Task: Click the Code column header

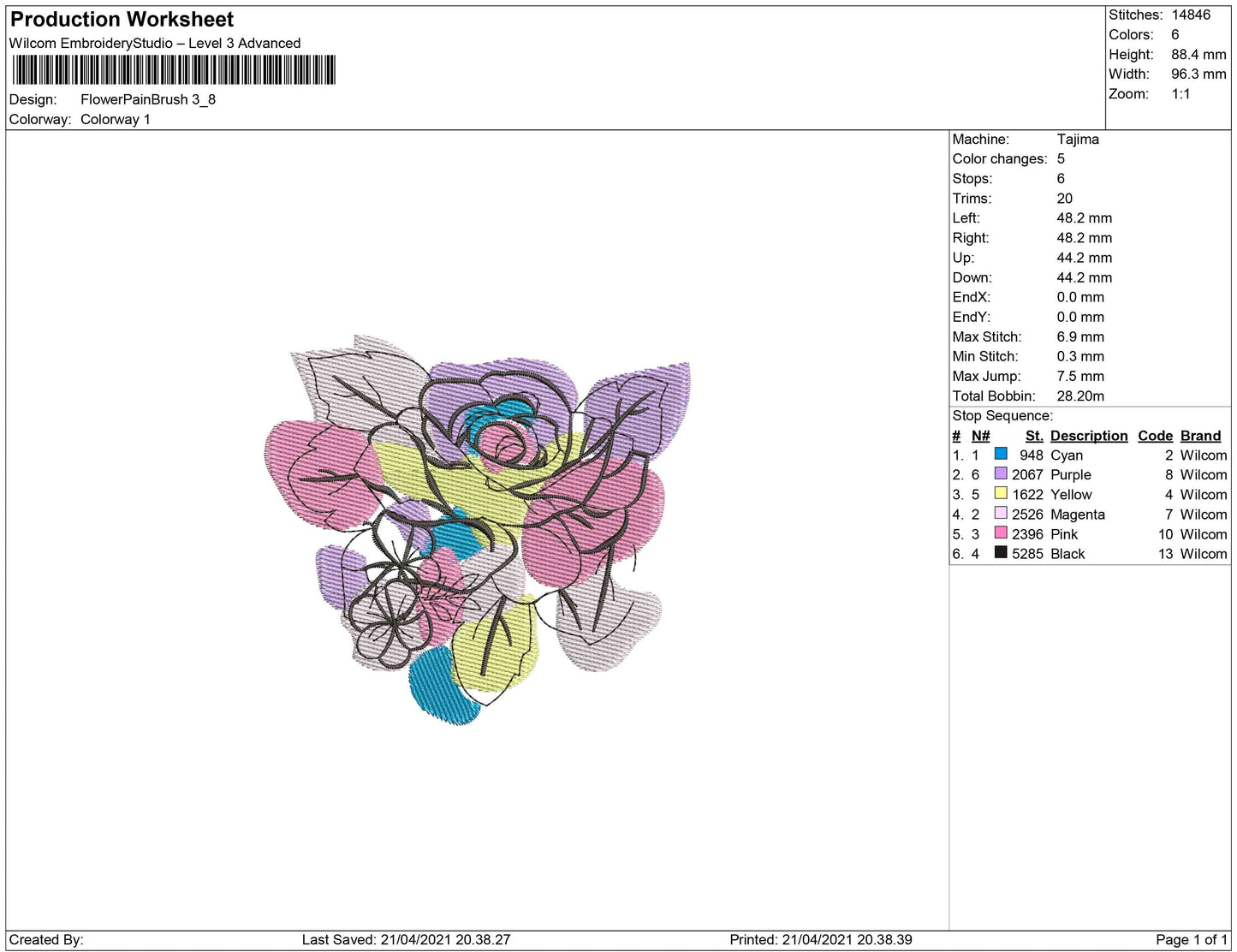Action: [1155, 435]
